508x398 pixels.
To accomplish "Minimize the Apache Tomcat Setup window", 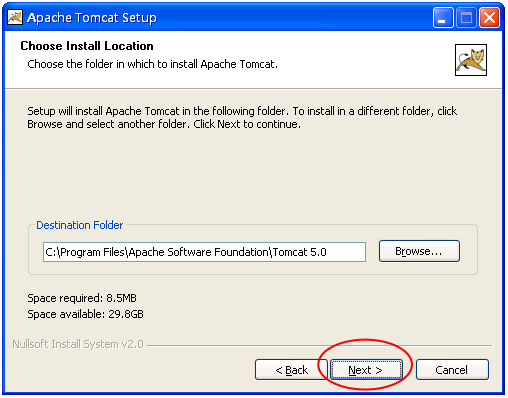I will (x=443, y=18).
